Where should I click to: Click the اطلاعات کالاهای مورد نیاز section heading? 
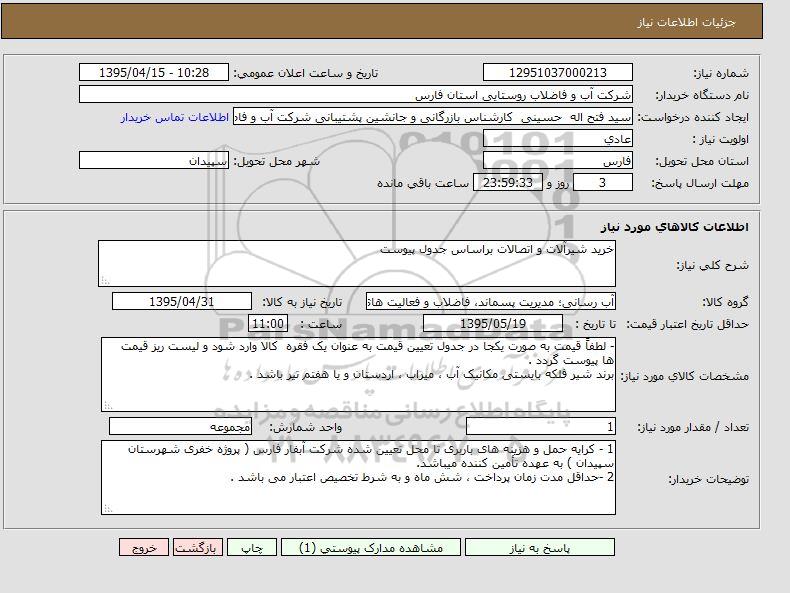[x=675, y=227]
